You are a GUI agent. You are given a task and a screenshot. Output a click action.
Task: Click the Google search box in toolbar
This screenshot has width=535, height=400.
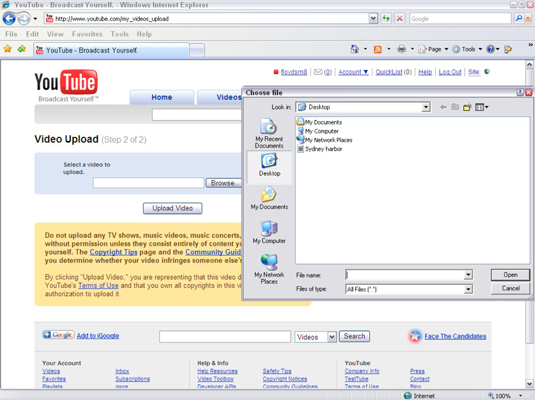460,19
